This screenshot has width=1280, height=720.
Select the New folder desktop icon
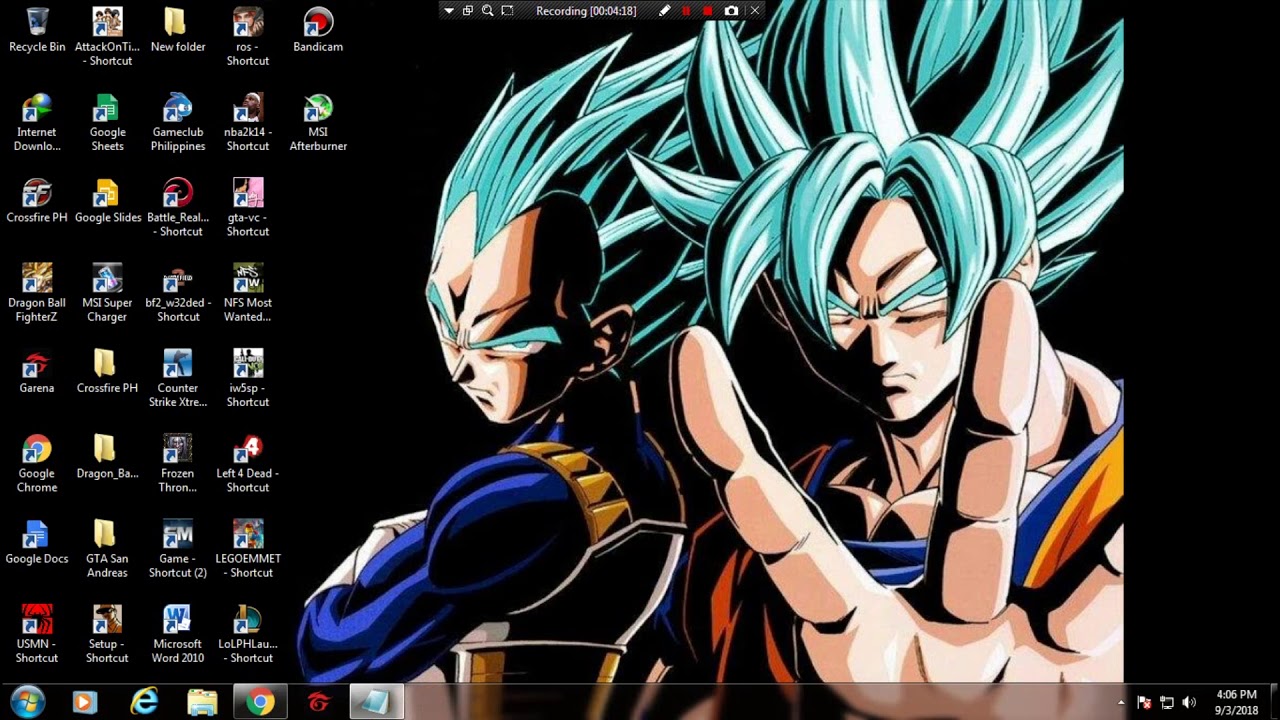click(177, 31)
